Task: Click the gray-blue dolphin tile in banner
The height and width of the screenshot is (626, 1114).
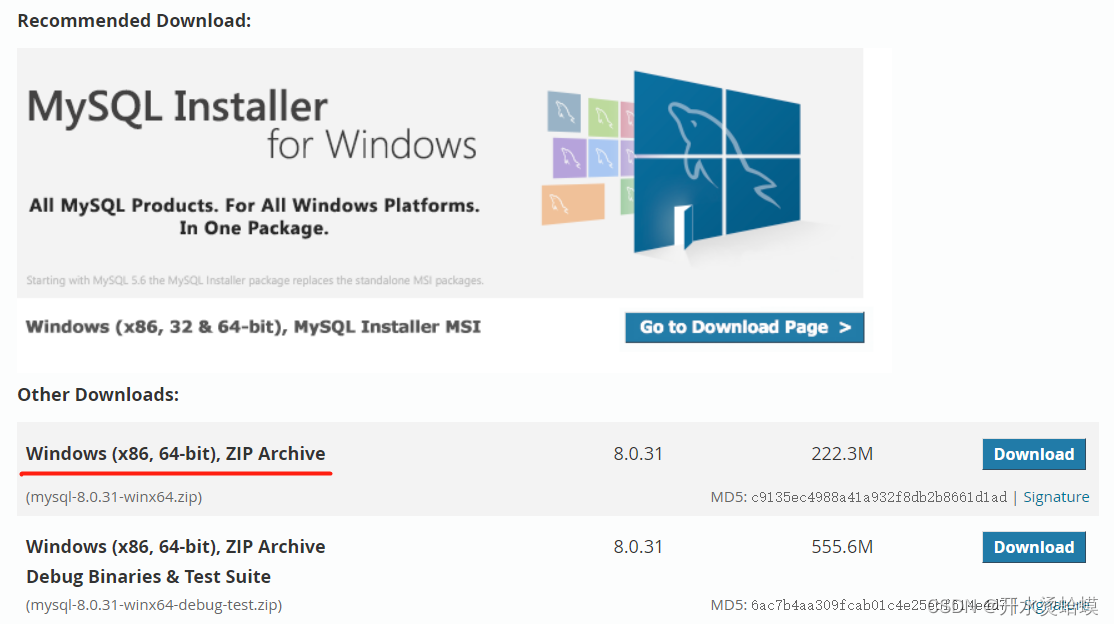Action: pyautogui.click(x=563, y=110)
